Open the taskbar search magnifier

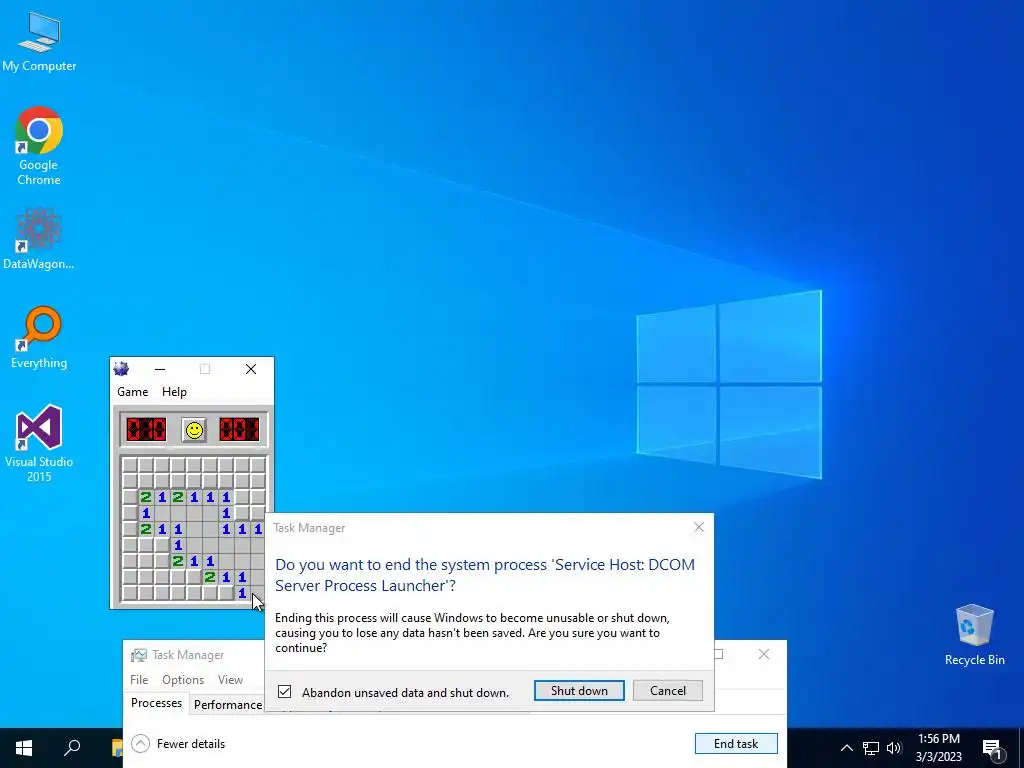[72, 748]
